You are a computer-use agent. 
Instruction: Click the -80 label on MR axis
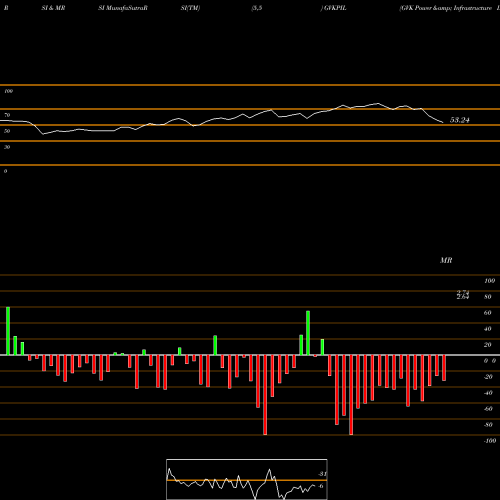coord(488,425)
